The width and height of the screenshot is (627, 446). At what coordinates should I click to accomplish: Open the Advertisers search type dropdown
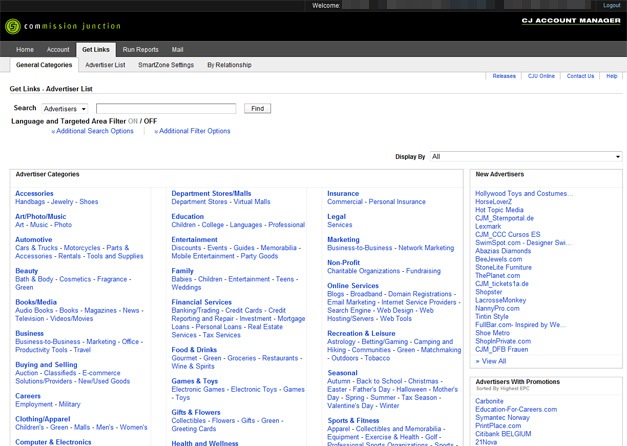[65, 109]
